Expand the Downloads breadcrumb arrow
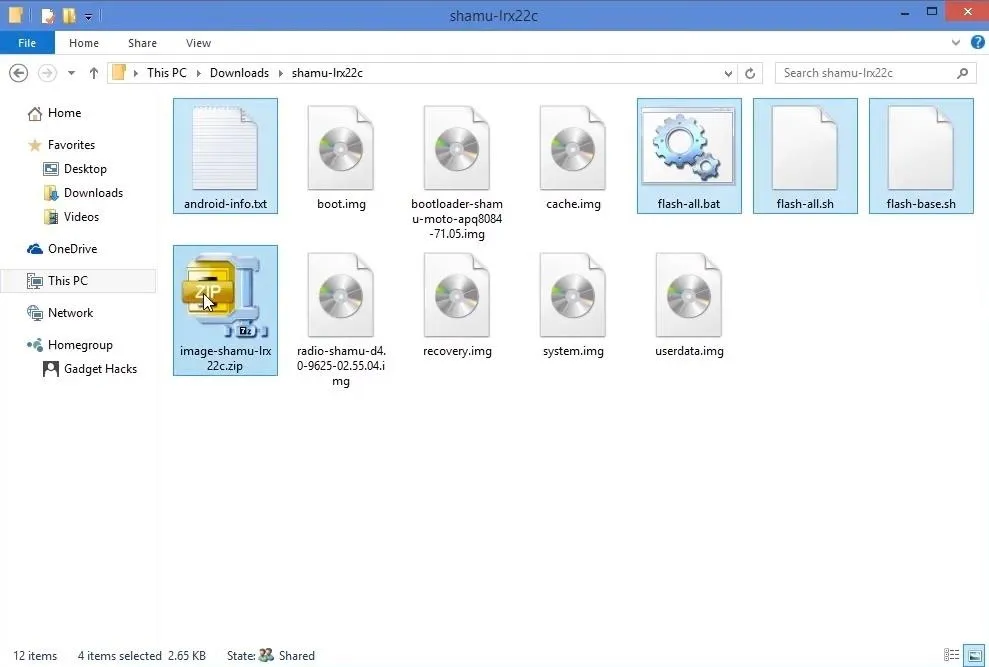Image resolution: width=989 pixels, height=667 pixels. click(281, 73)
